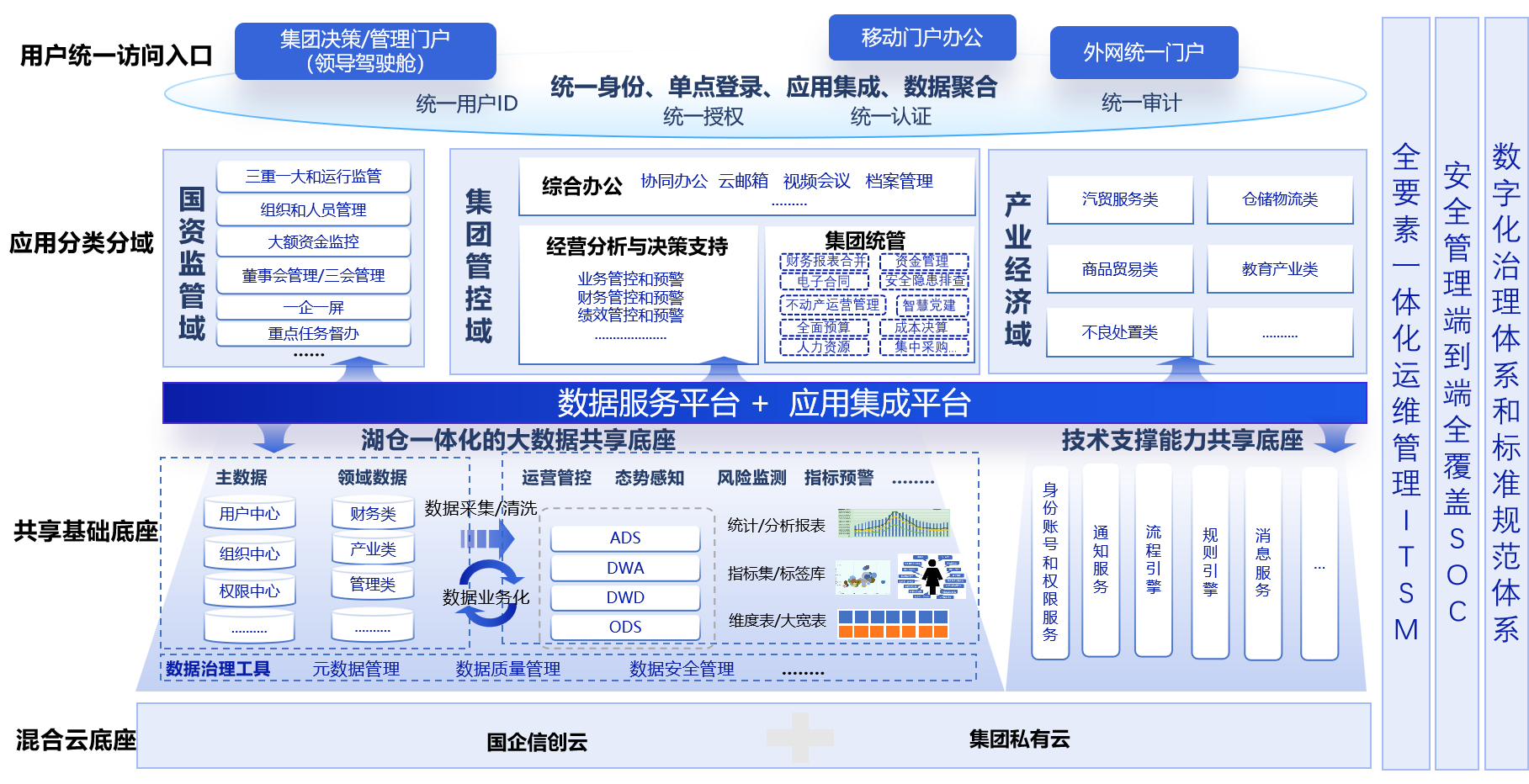Screen dimensions: 1529x784
Task: Click 元数据管理 in 数据治理工具 row
Action: pos(356,669)
